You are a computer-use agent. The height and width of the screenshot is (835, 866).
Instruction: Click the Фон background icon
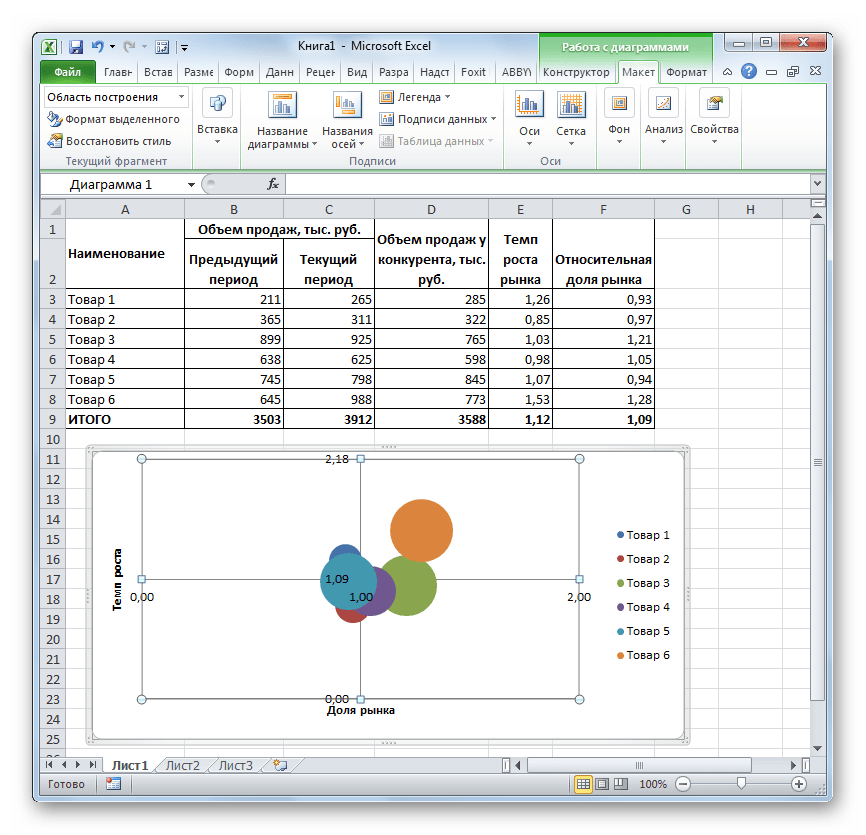619,103
